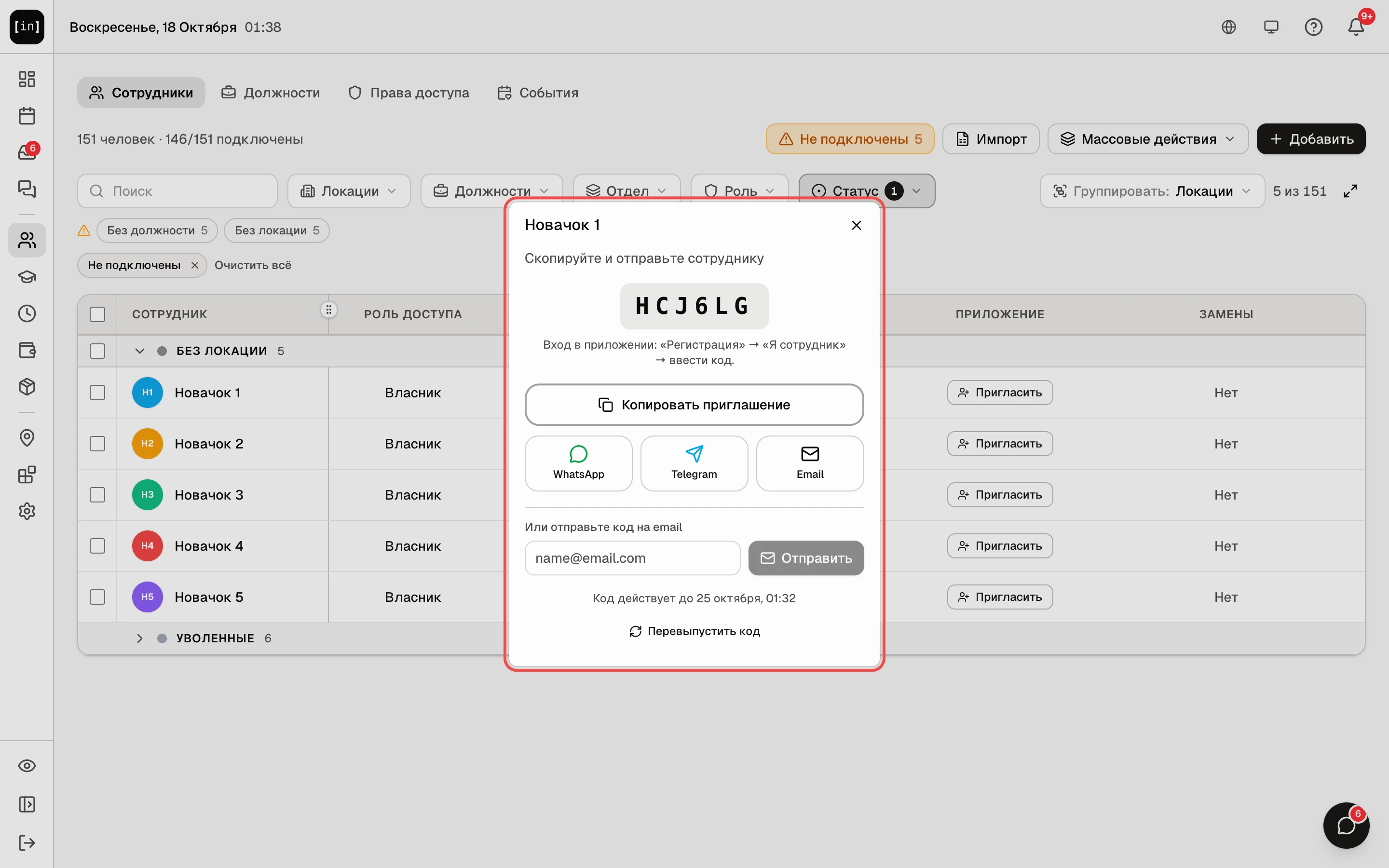Click the monitor display icon in header

coord(1271,27)
